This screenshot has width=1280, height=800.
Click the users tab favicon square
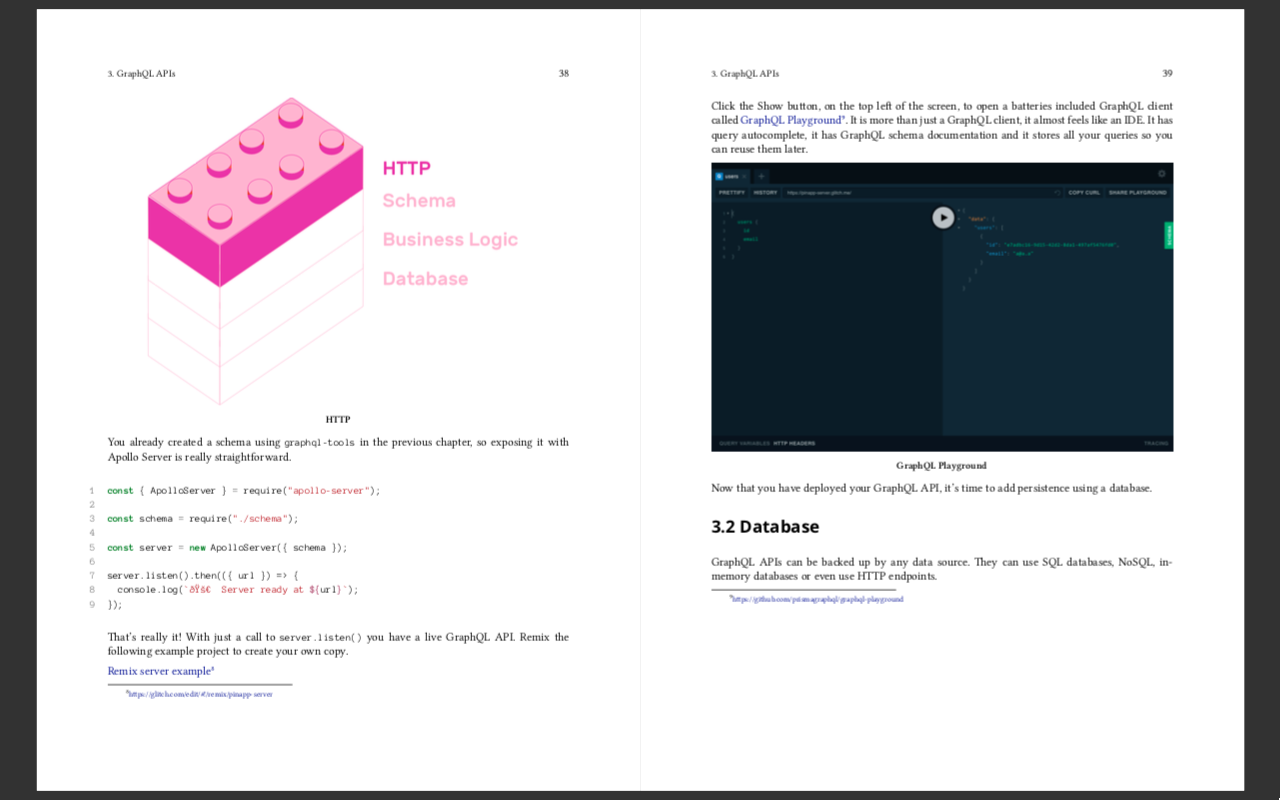pos(719,176)
